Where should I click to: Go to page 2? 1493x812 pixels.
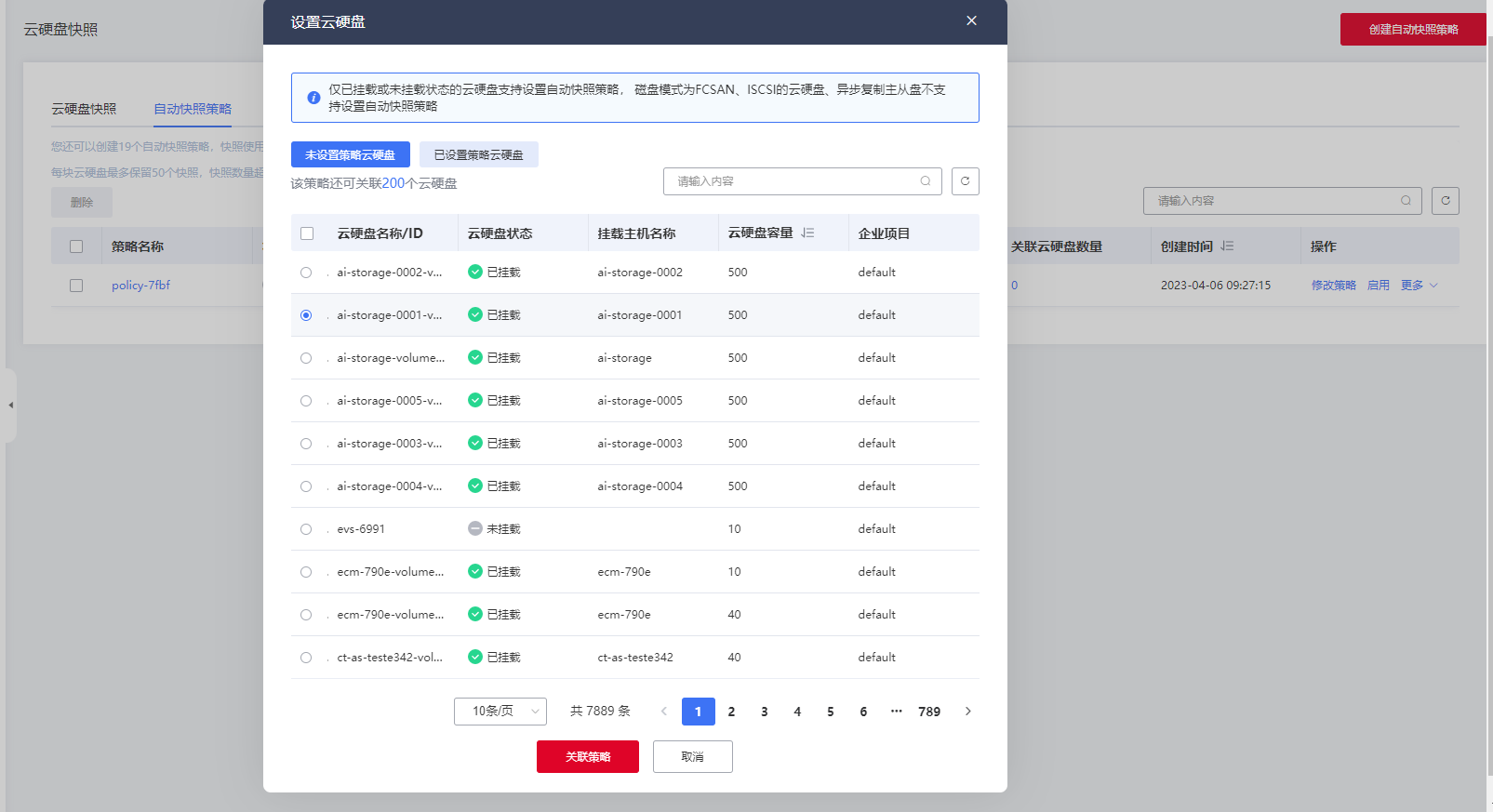coord(731,712)
